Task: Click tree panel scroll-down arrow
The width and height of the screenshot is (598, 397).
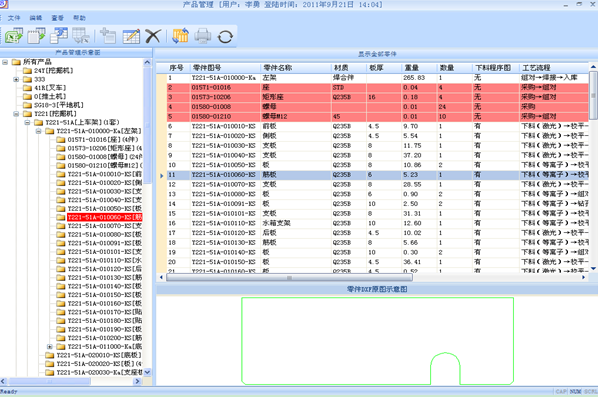Action: pos(148,372)
